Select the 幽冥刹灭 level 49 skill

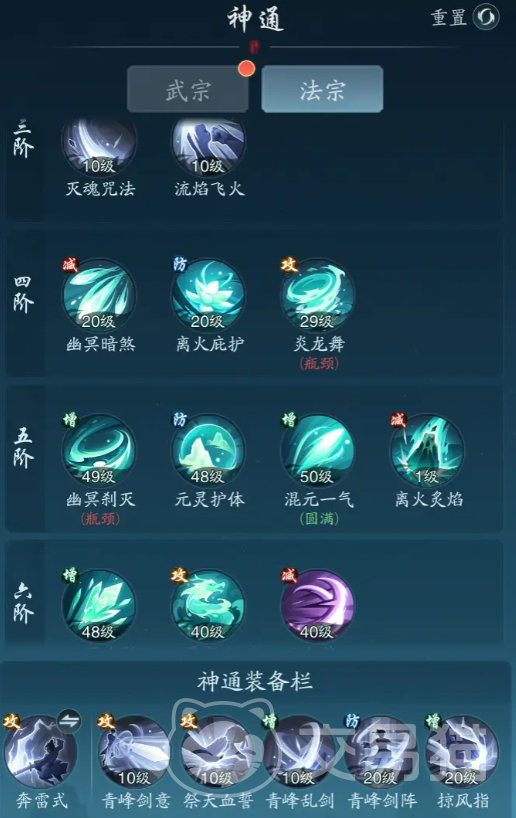tap(99, 451)
